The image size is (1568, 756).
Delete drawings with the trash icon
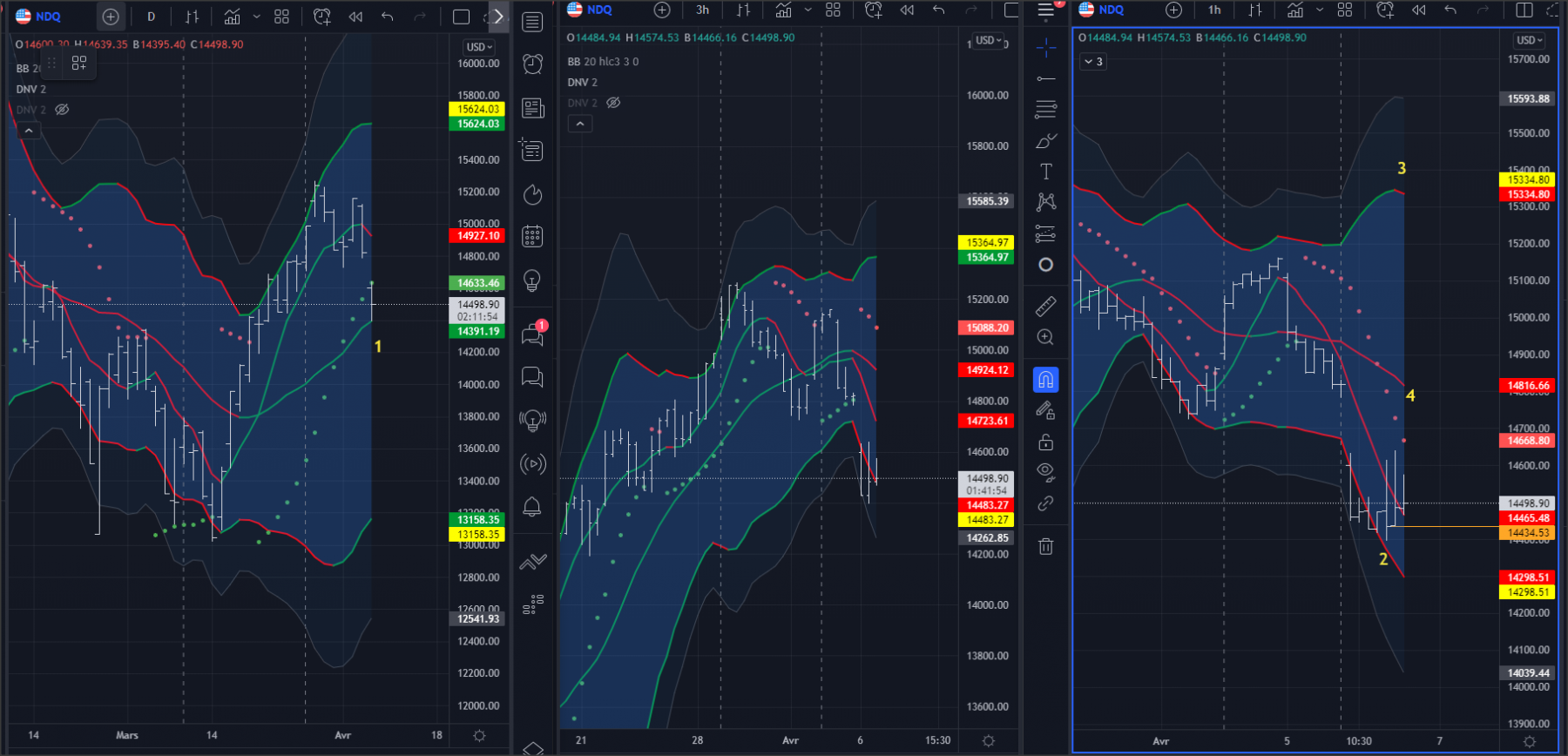(1045, 546)
